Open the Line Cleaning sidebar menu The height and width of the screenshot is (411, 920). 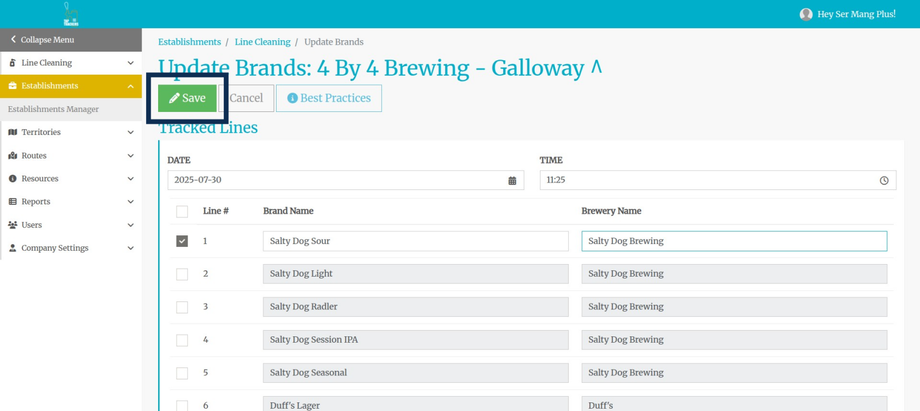[71, 63]
